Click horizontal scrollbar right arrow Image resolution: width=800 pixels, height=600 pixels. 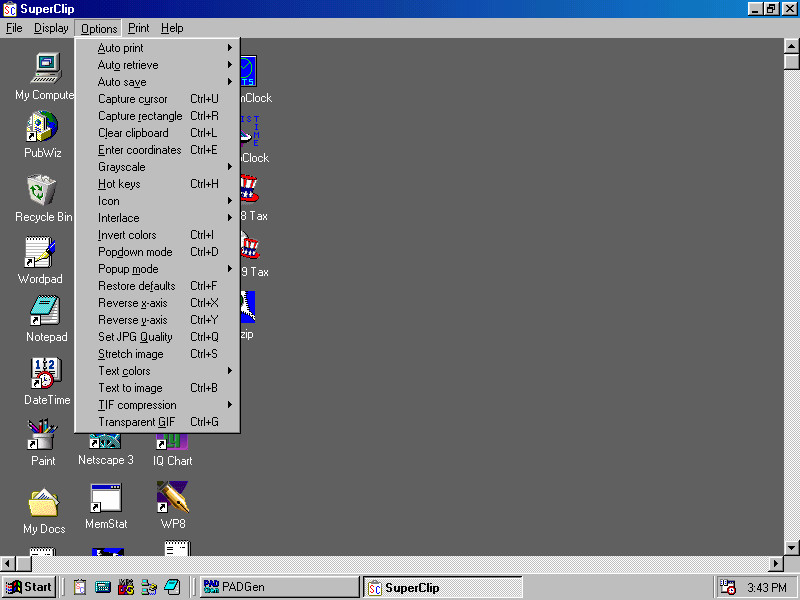pyautogui.click(x=776, y=563)
